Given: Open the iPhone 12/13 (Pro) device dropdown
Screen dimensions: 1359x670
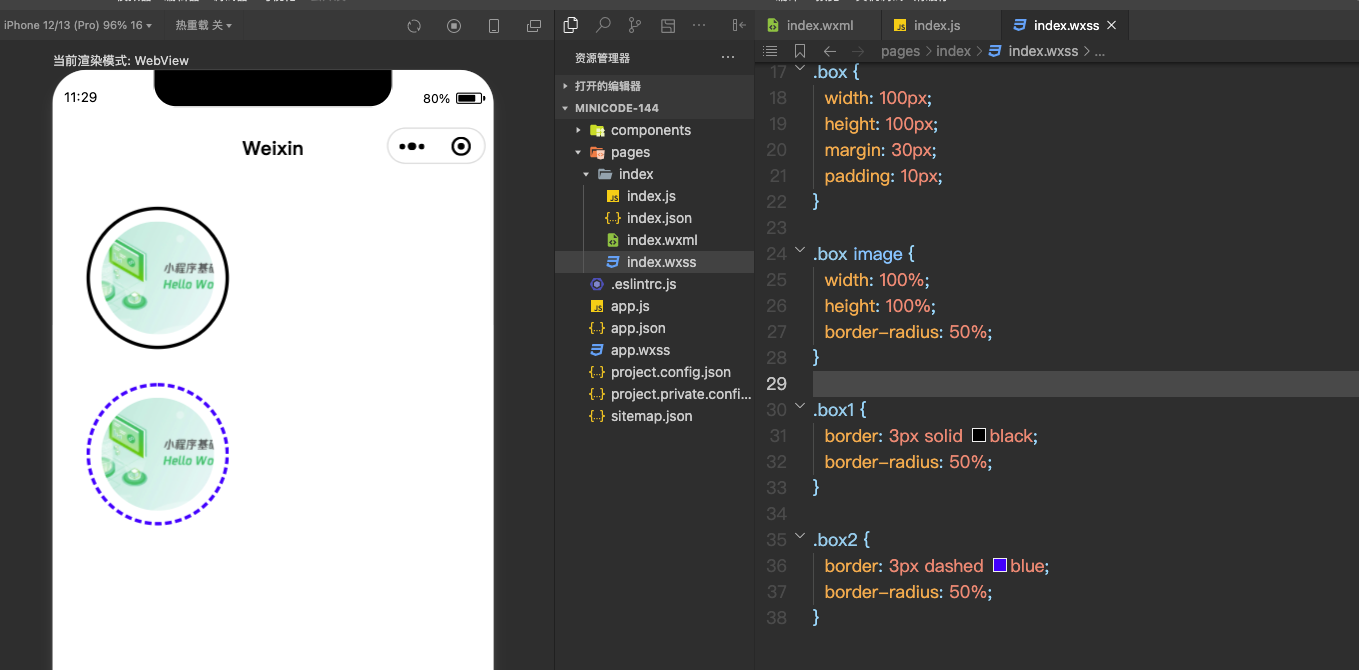Looking at the screenshot, I should [x=79, y=25].
